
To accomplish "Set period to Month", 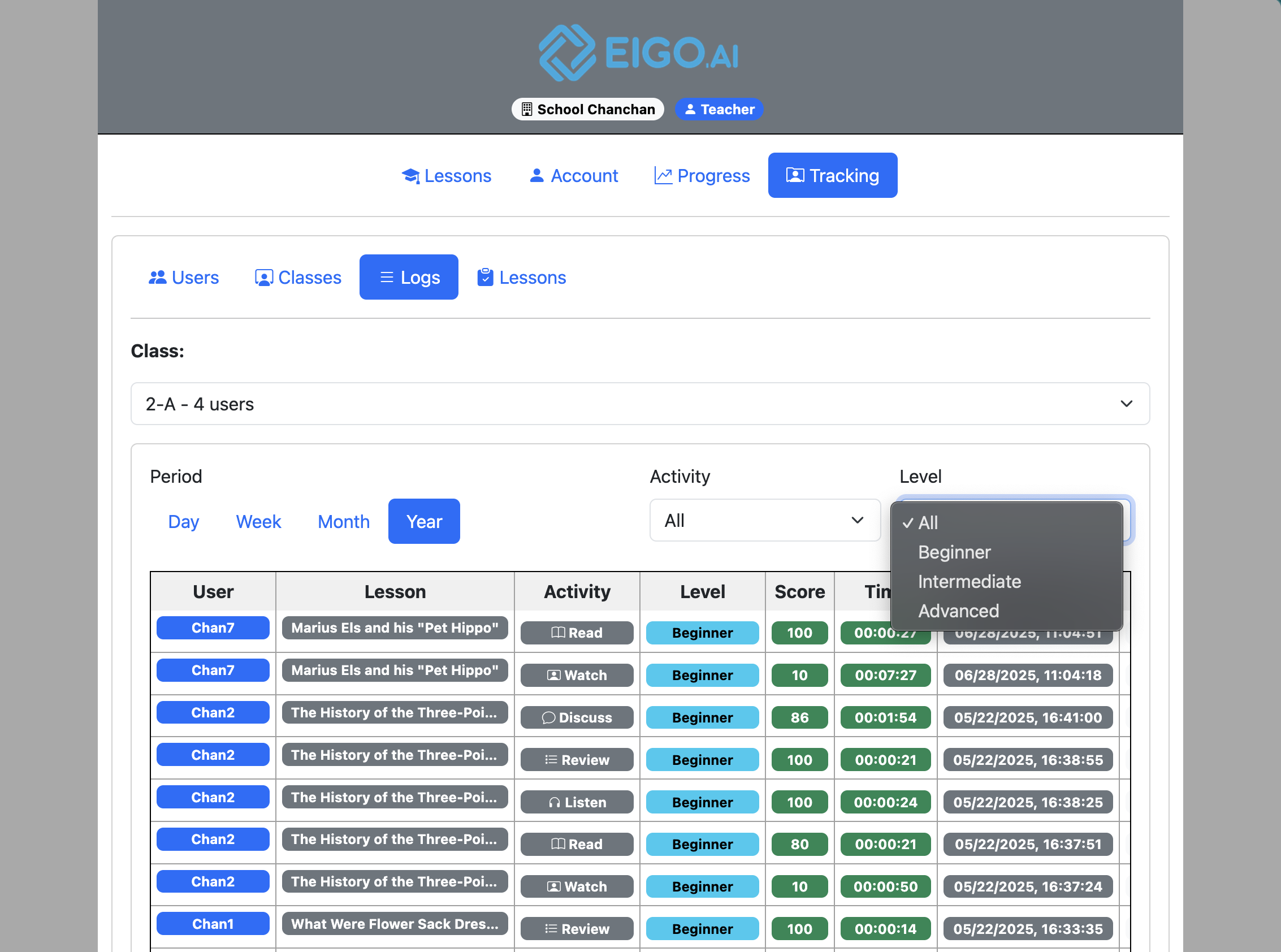I will click(344, 522).
